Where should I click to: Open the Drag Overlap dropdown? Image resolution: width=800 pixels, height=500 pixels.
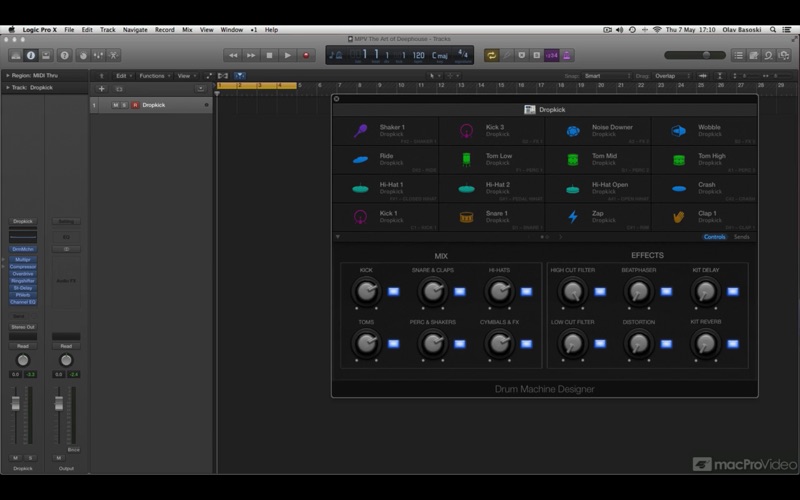pyautogui.click(x=672, y=76)
